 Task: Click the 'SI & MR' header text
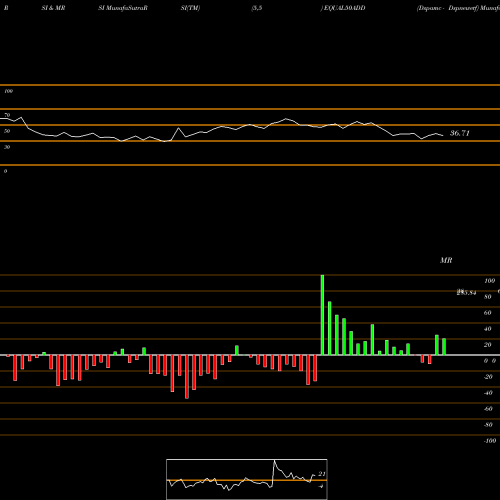(53, 8)
